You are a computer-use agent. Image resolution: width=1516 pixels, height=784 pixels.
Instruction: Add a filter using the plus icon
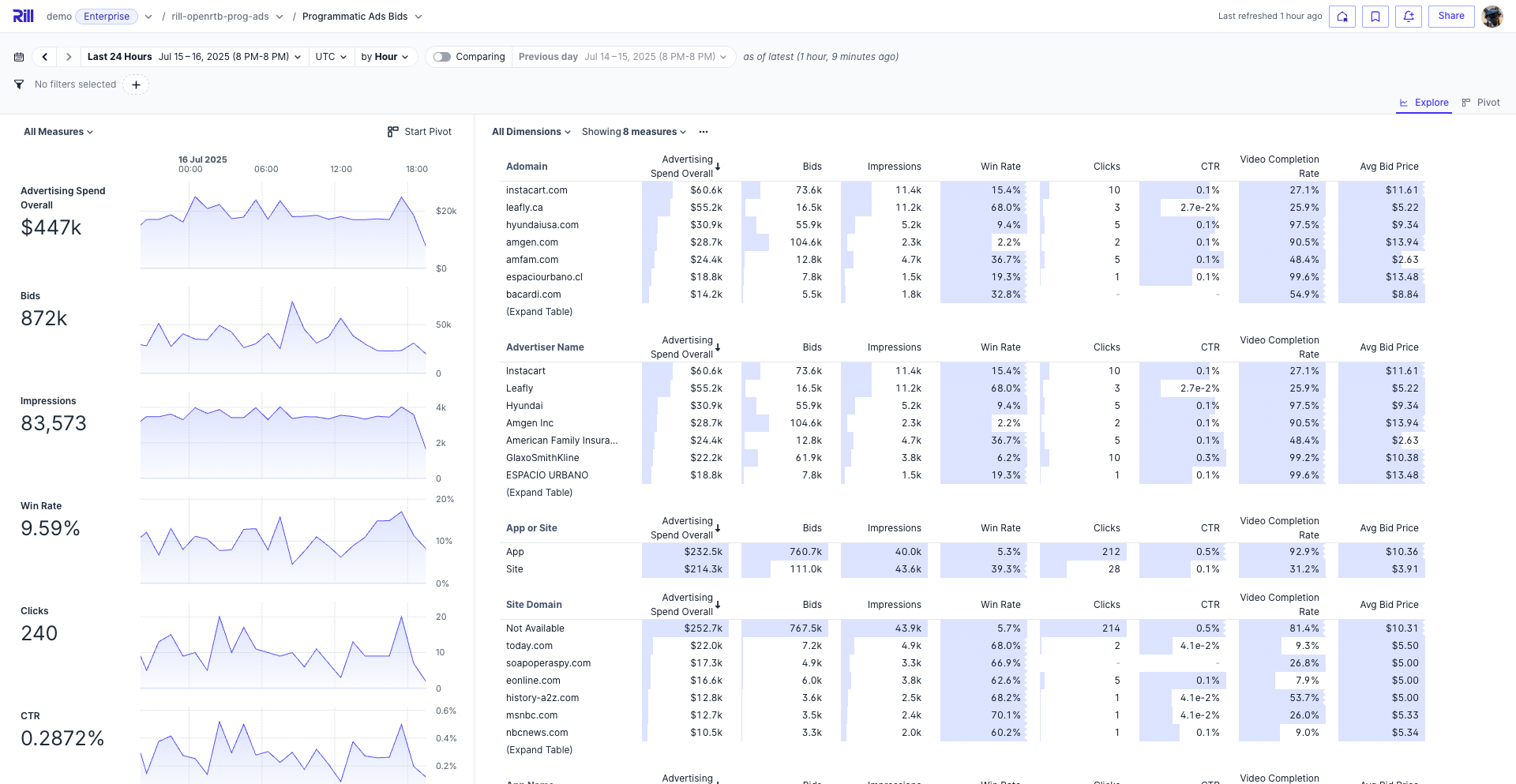click(136, 84)
